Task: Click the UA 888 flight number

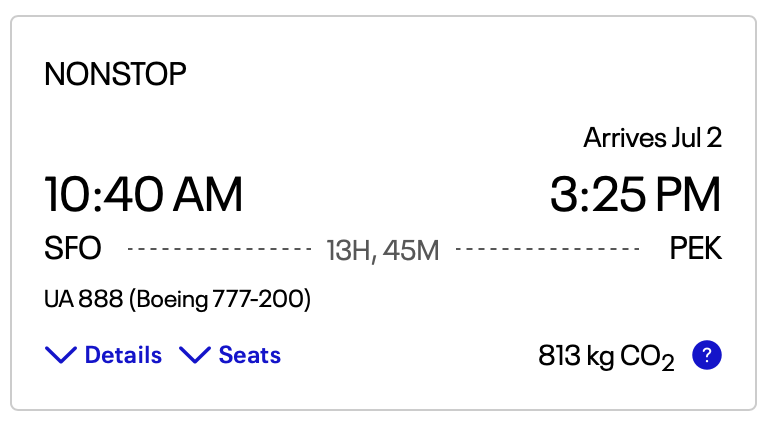Action: tap(83, 299)
